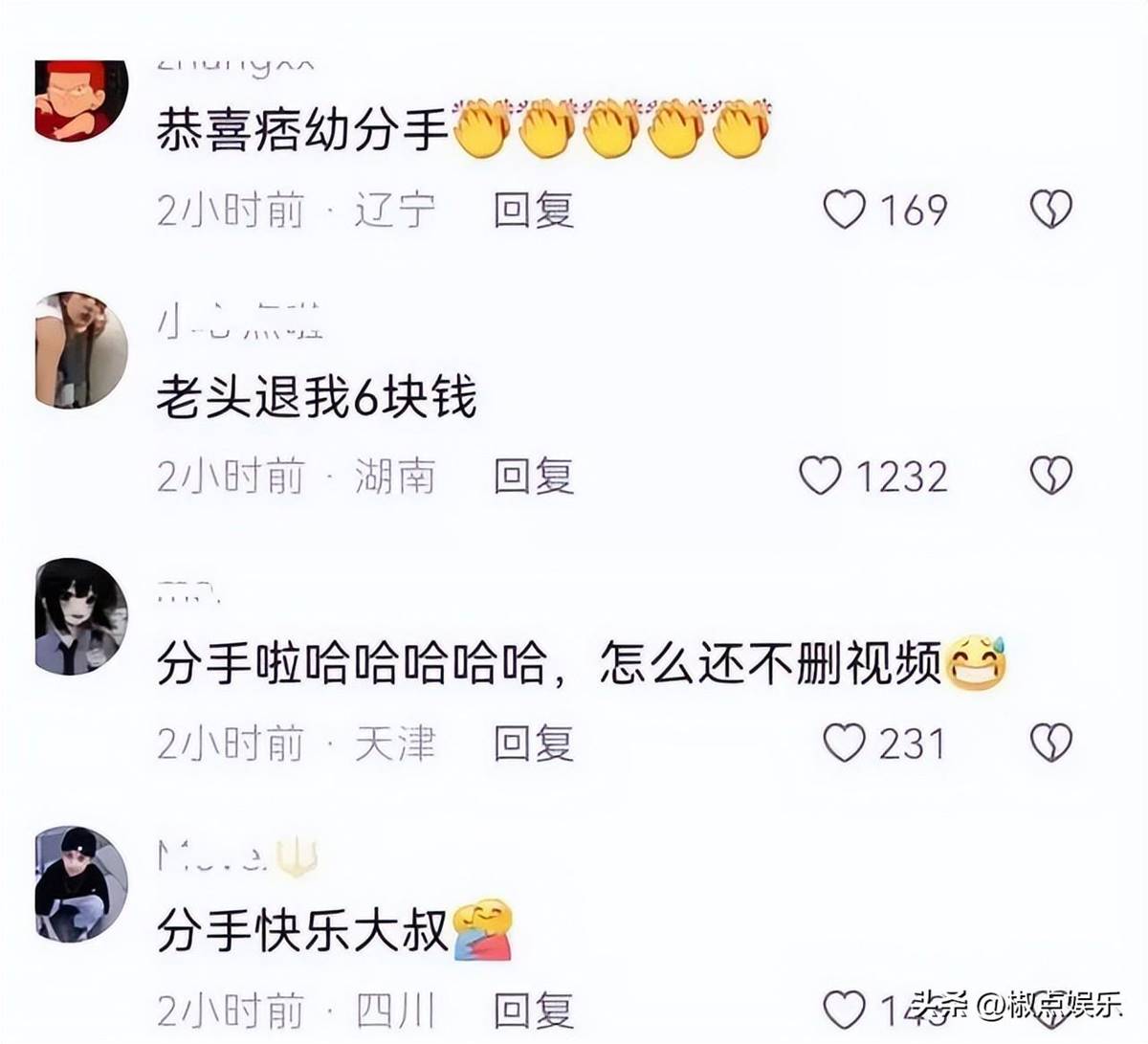Open the username above 老头退我6块钱

pyautogui.click(x=239, y=322)
